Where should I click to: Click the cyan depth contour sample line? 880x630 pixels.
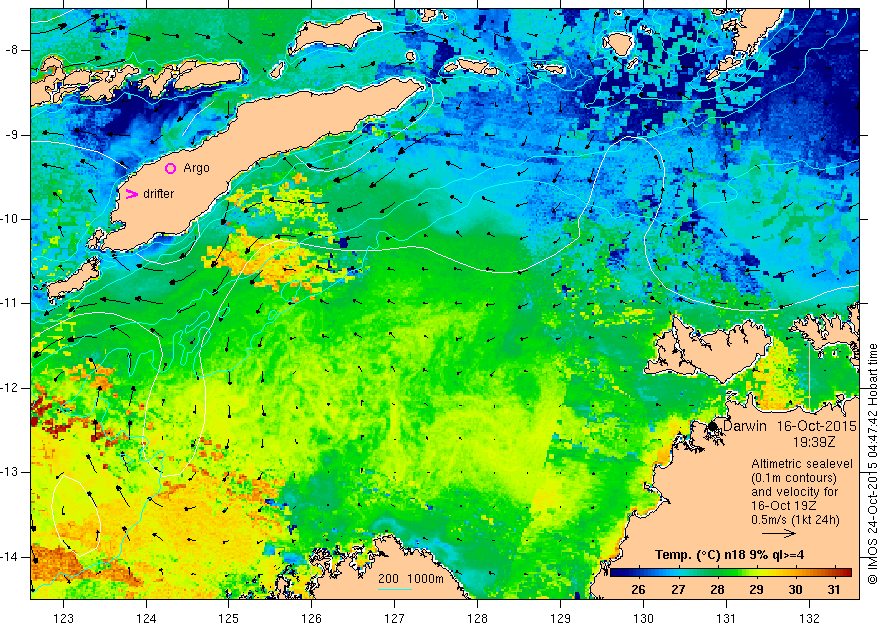395,589
